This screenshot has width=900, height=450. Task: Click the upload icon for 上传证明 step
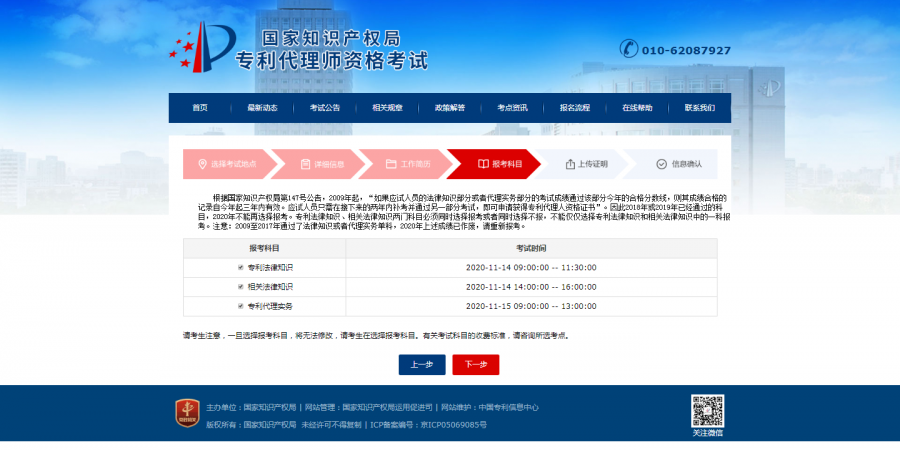pyautogui.click(x=570, y=164)
